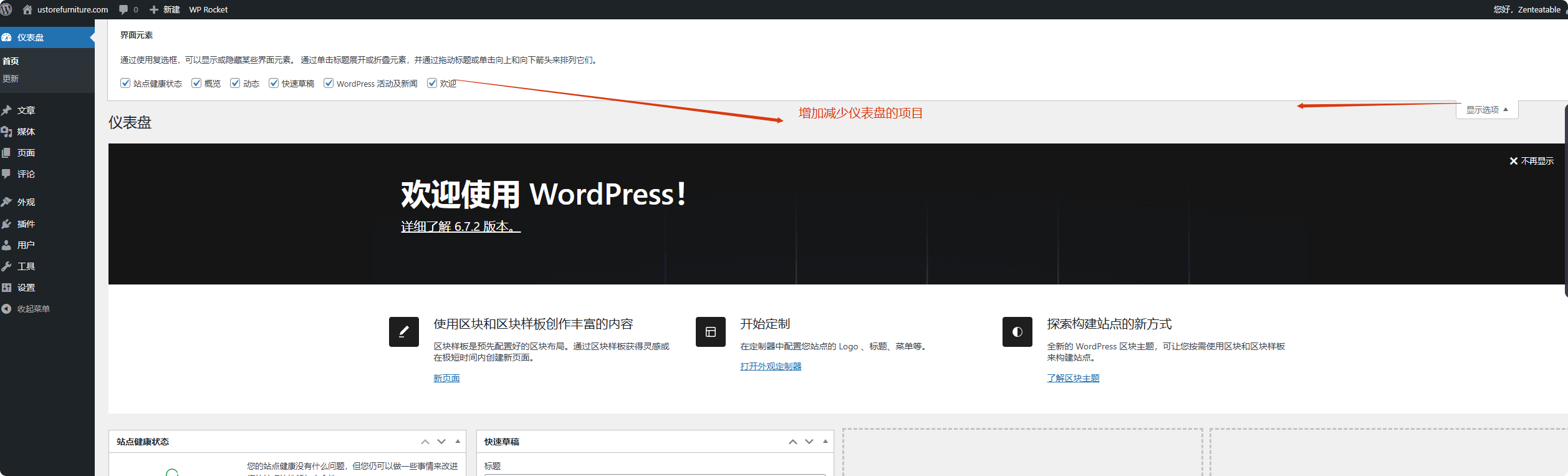Dismiss welcome panel with 不再显示

[x=1531, y=161]
